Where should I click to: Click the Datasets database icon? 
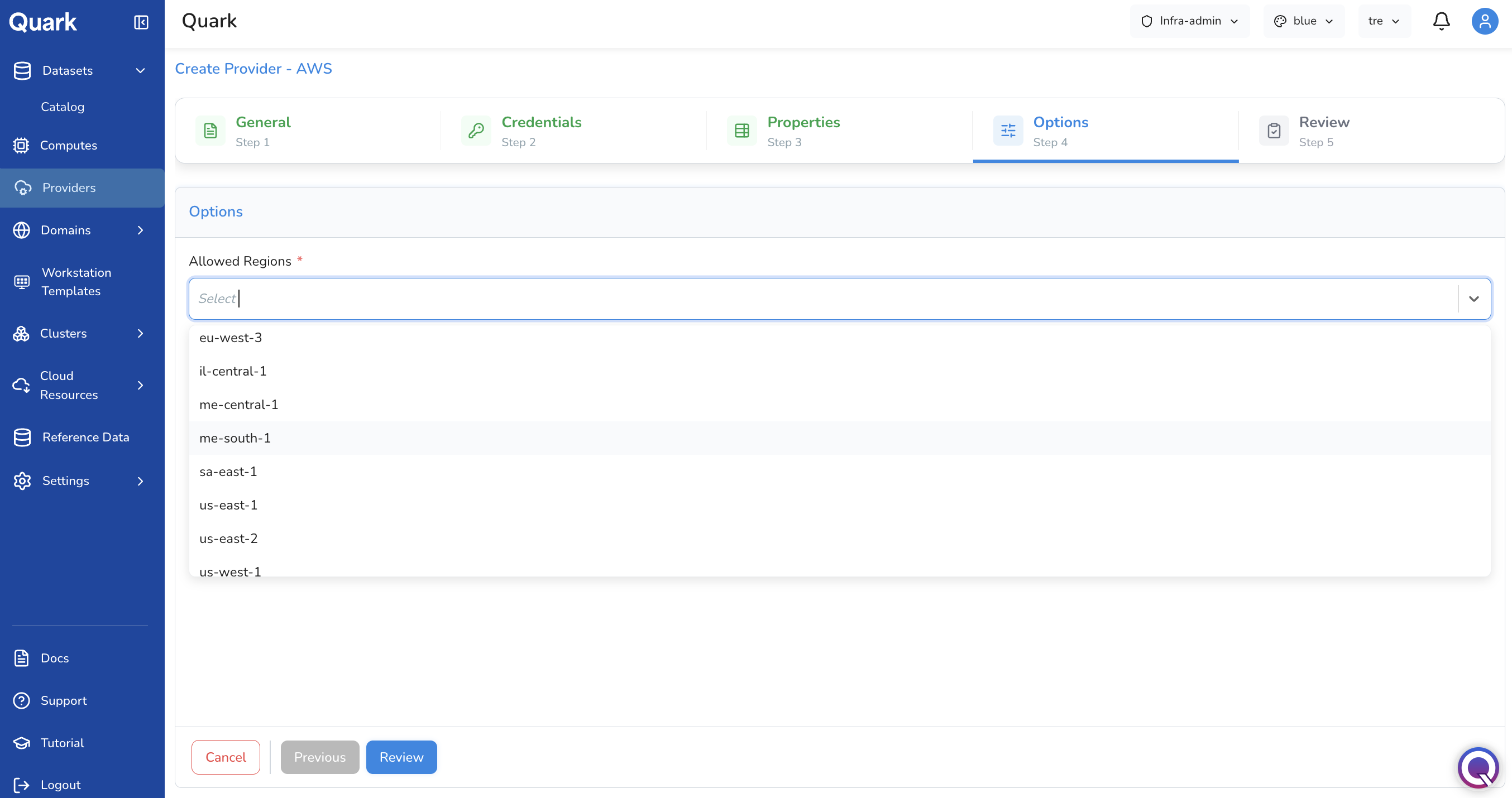tap(22, 70)
